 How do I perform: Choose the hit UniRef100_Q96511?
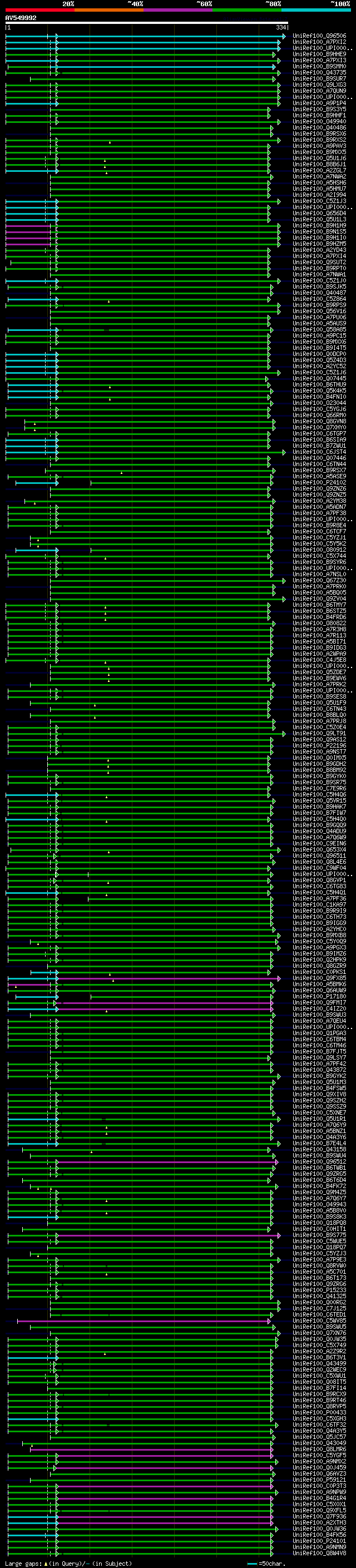[319, 856]
